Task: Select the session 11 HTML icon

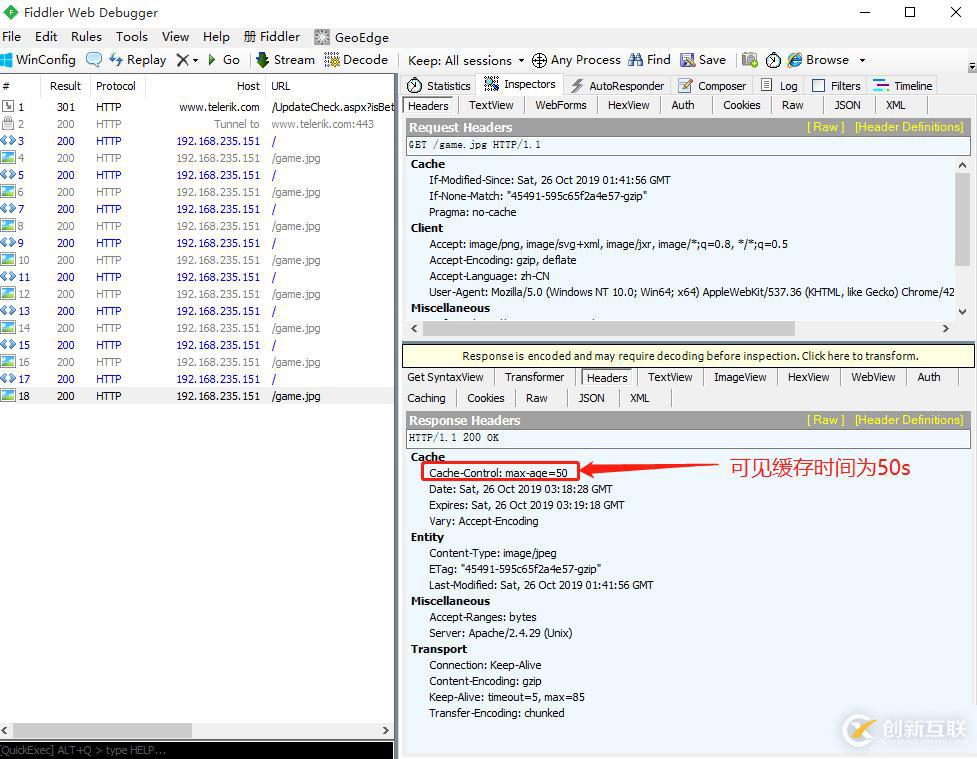Action: (x=7, y=276)
